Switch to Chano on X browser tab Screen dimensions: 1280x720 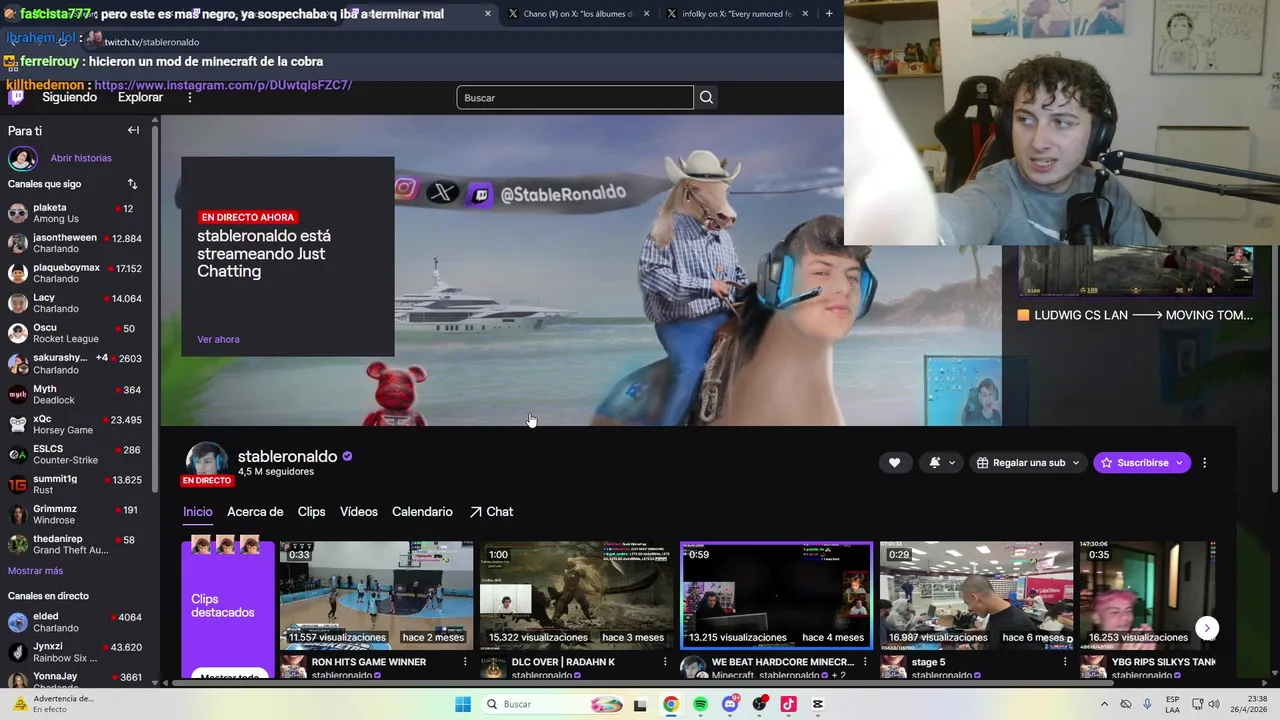click(x=577, y=14)
